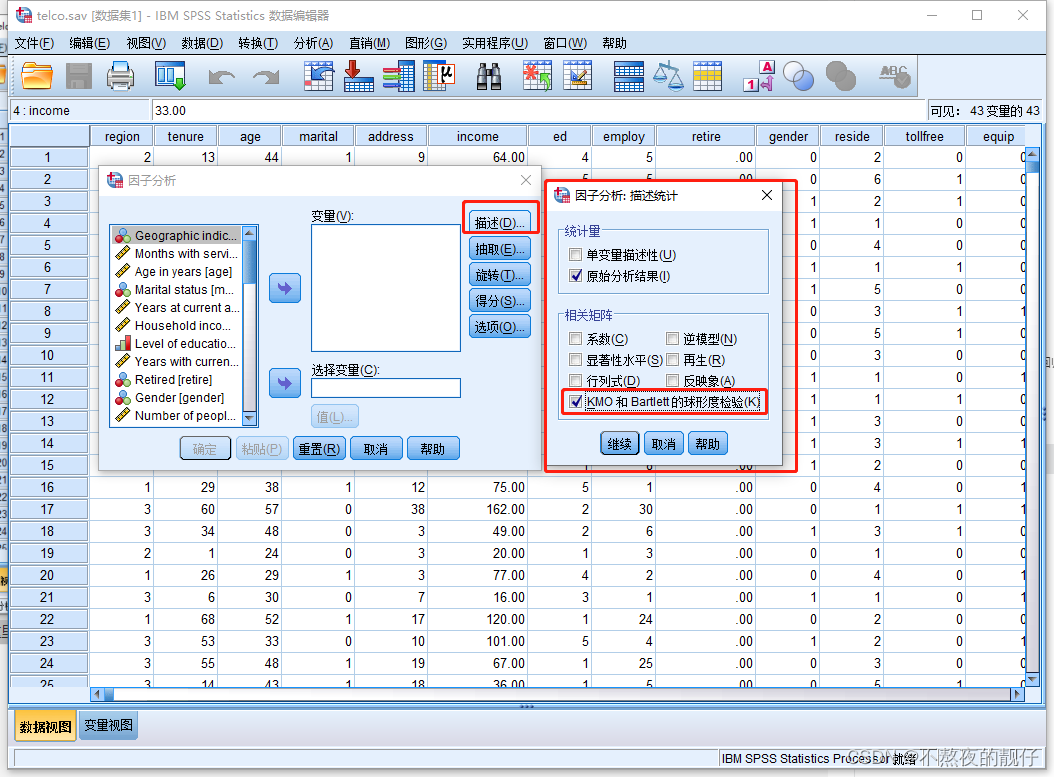Open a data file with folder icon
The image size is (1054, 777).
37,76
